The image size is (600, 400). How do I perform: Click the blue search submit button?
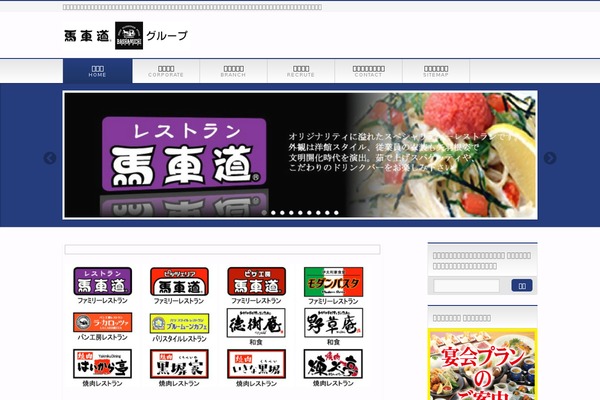pos(522,286)
